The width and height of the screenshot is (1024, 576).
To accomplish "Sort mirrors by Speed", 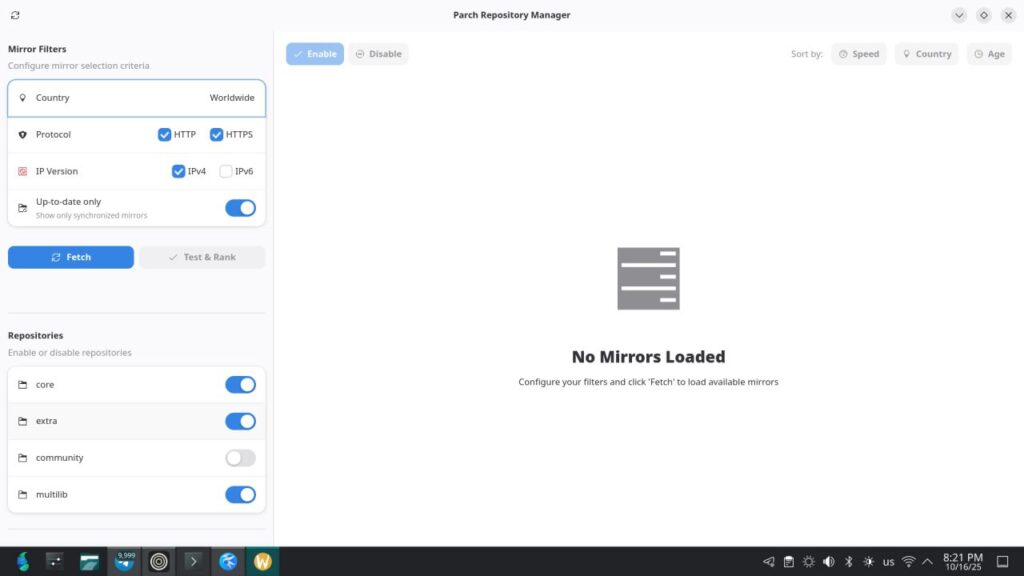I will point(858,54).
